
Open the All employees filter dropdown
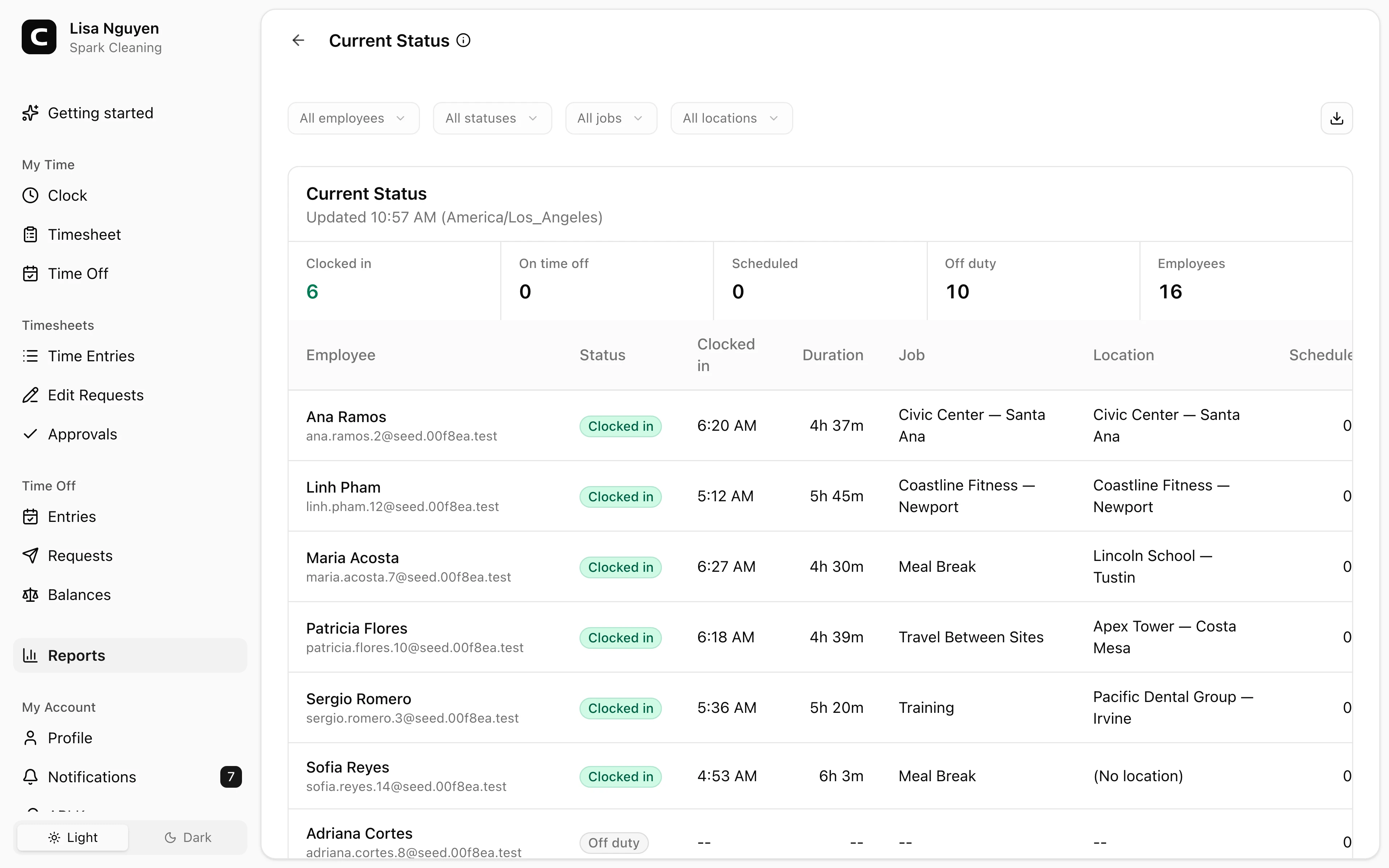point(353,118)
